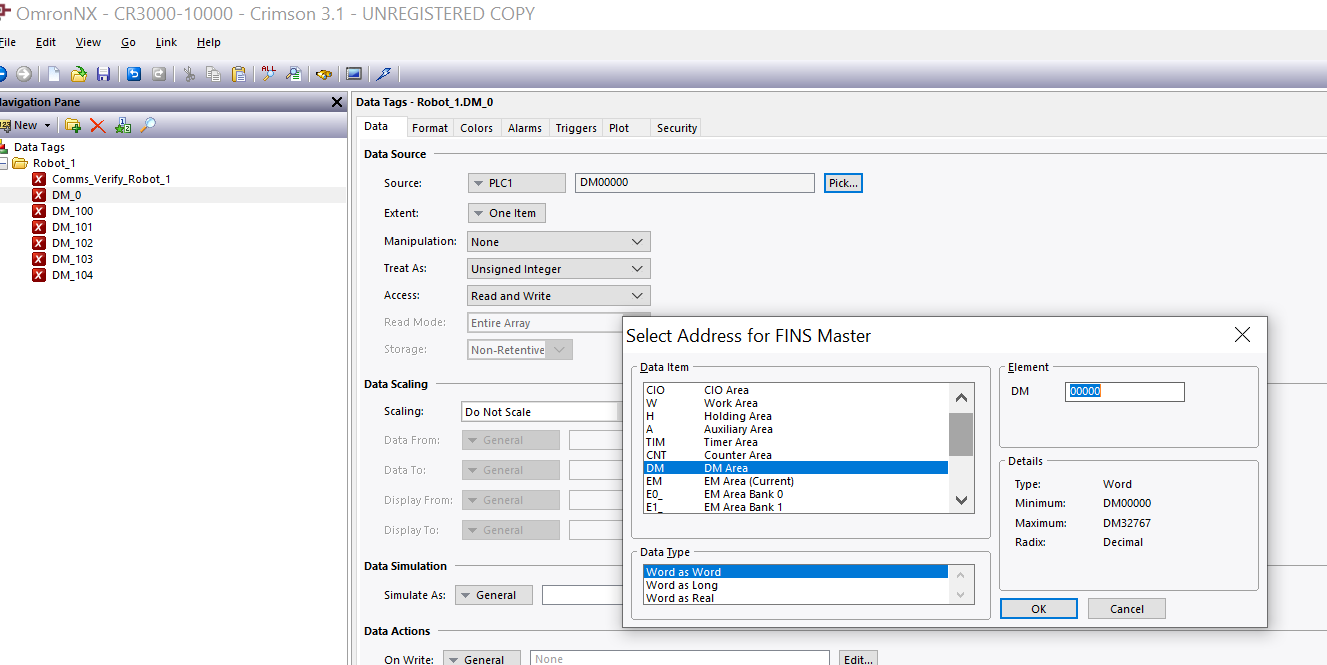Save the database with the floppy icon
Image resolution: width=1327 pixels, height=665 pixels.
pyautogui.click(x=103, y=74)
